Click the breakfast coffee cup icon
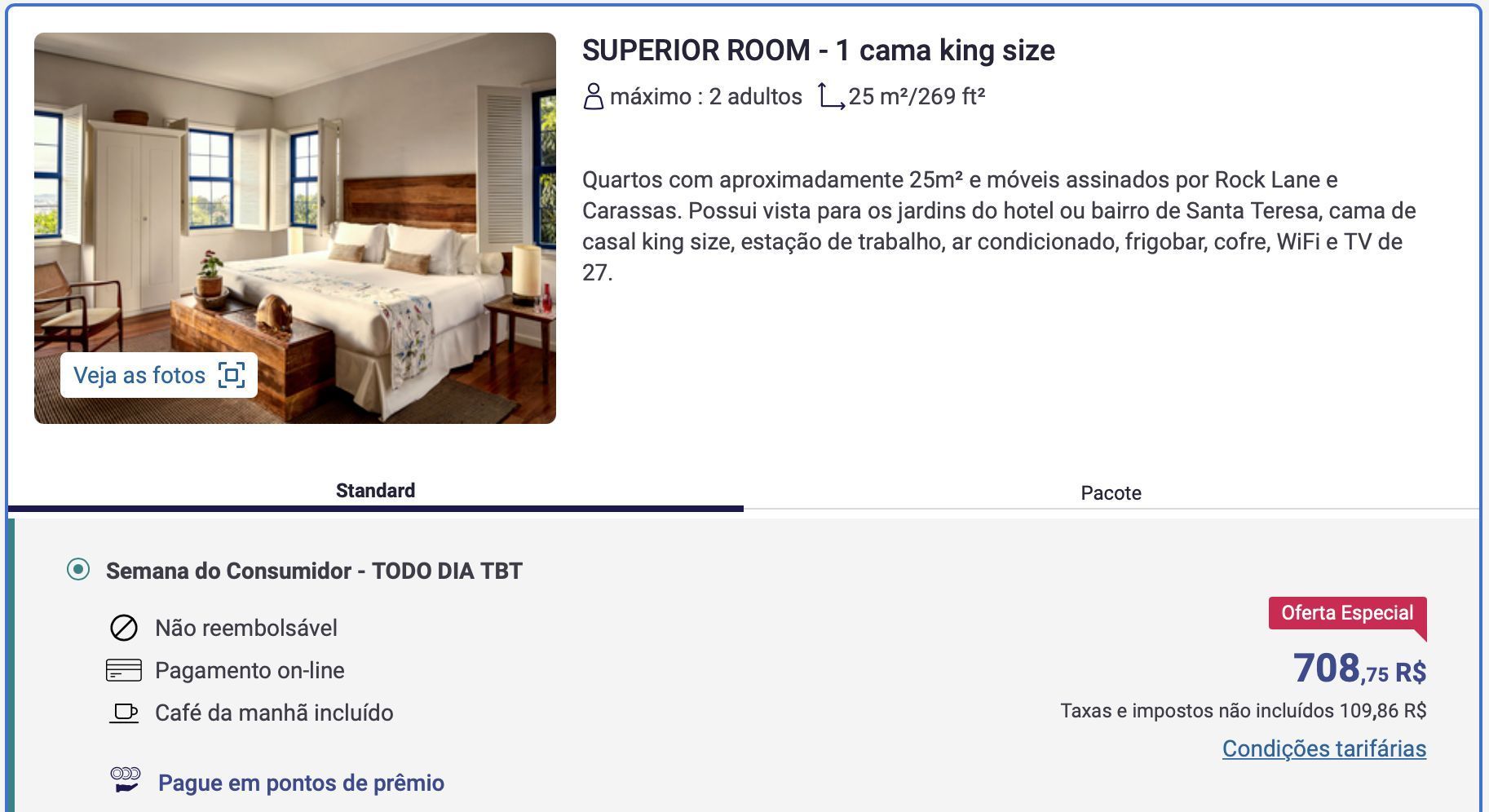 point(124,713)
